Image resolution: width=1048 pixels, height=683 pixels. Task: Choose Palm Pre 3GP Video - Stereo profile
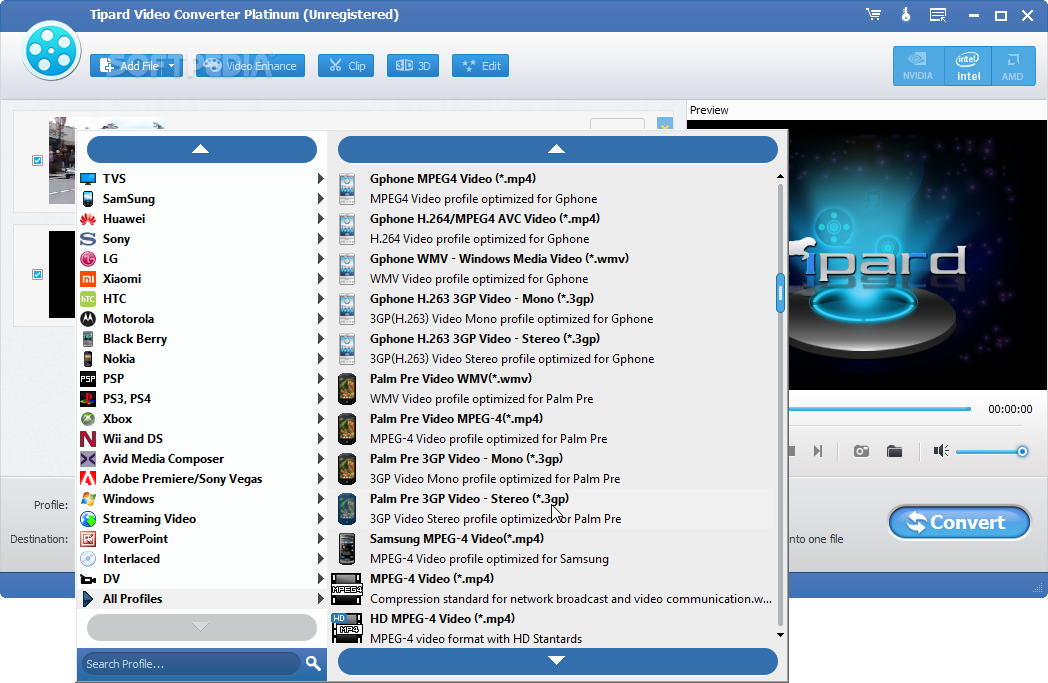coord(551,509)
